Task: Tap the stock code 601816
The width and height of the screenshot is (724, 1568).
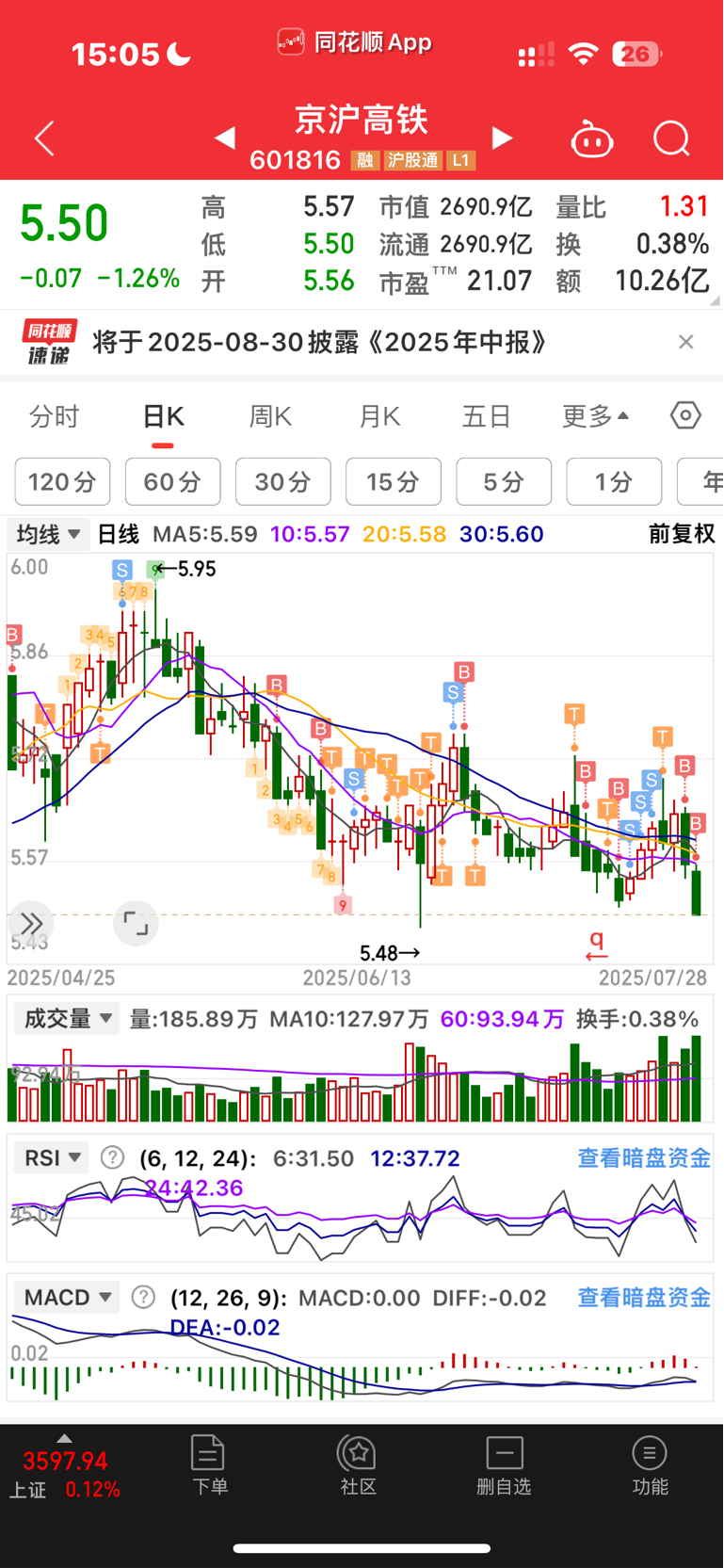Action: [x=295, y=160]
